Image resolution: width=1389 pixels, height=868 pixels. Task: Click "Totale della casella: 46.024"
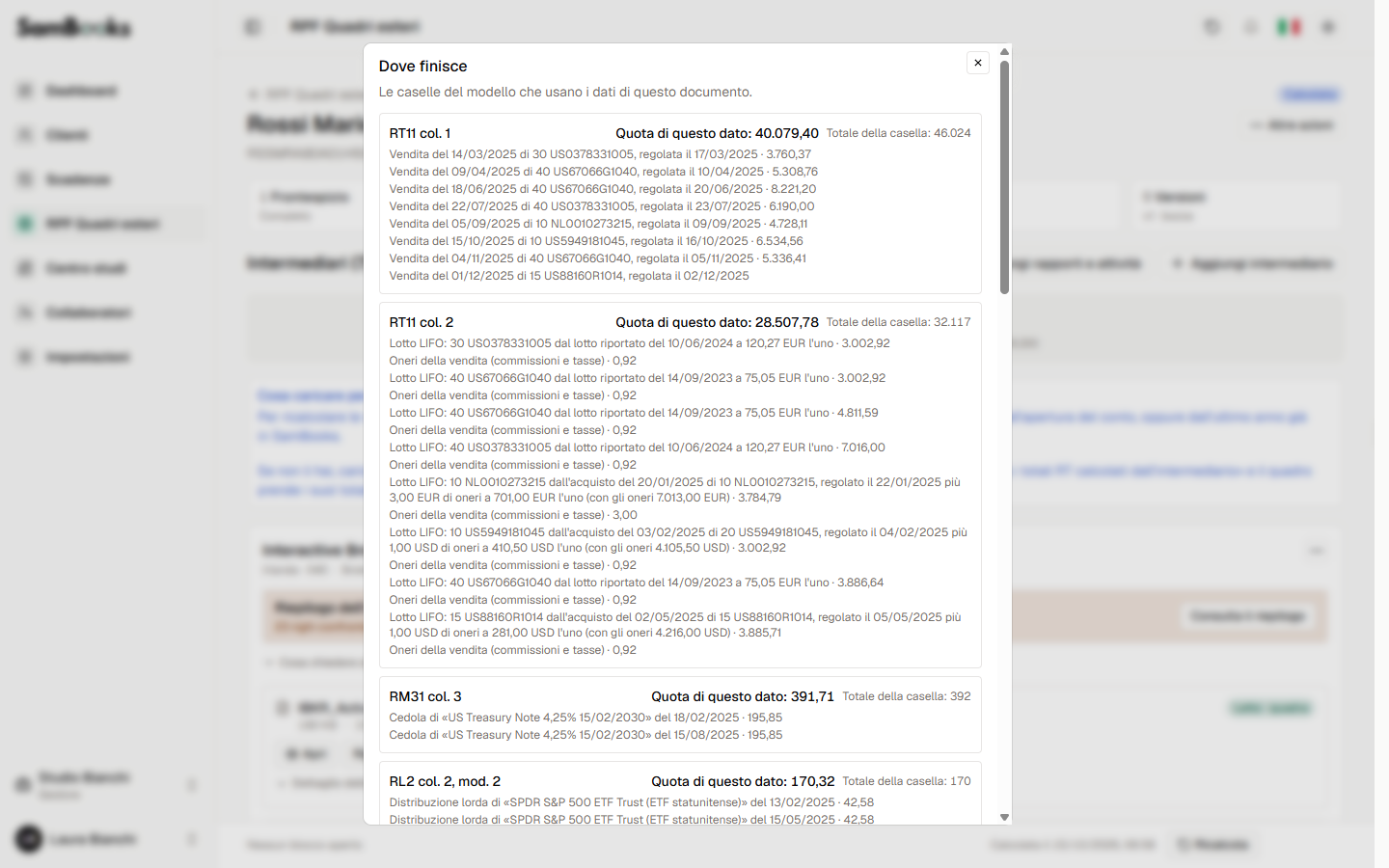[x=899, y=133]
